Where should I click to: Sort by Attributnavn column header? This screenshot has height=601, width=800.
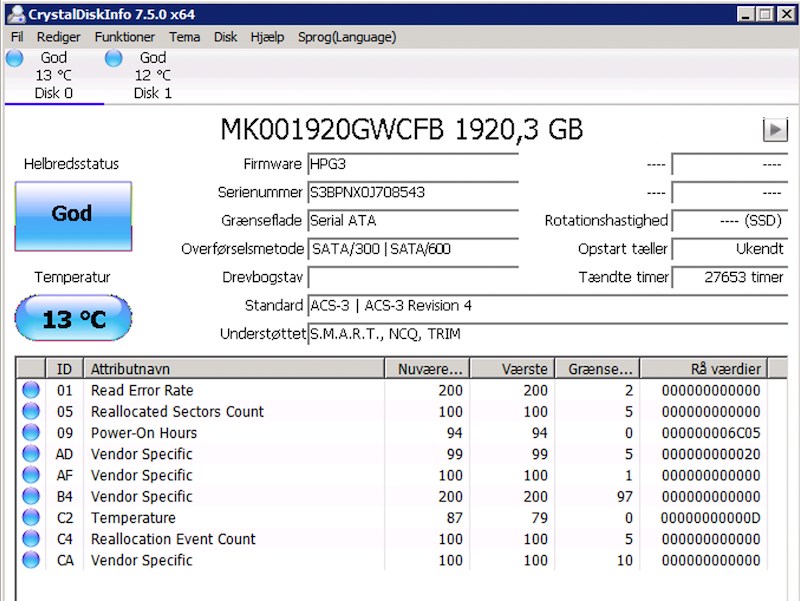click(234, 368)
